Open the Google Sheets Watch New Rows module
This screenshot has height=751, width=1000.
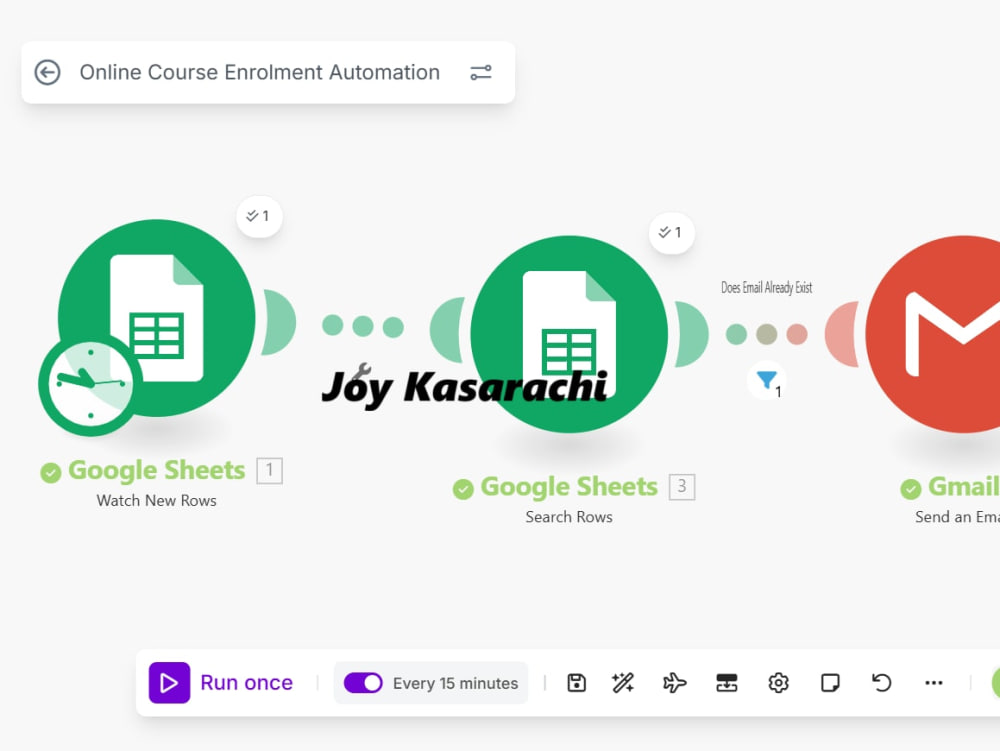pyautogui.click(x=157, y=317)
